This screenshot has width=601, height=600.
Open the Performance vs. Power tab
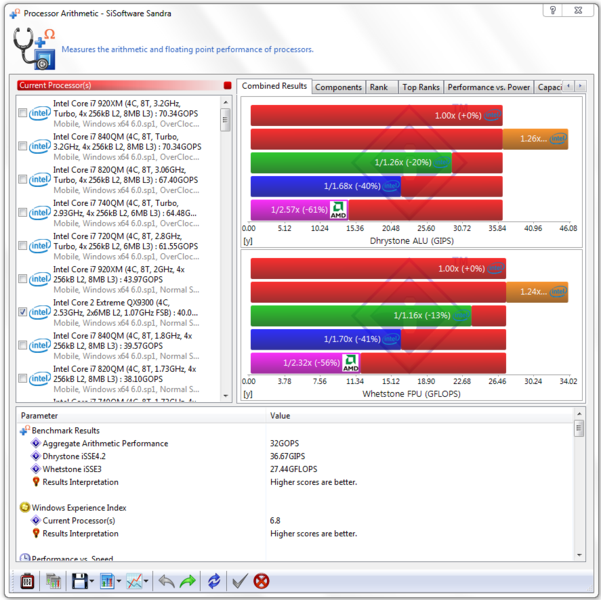(489, 87)
